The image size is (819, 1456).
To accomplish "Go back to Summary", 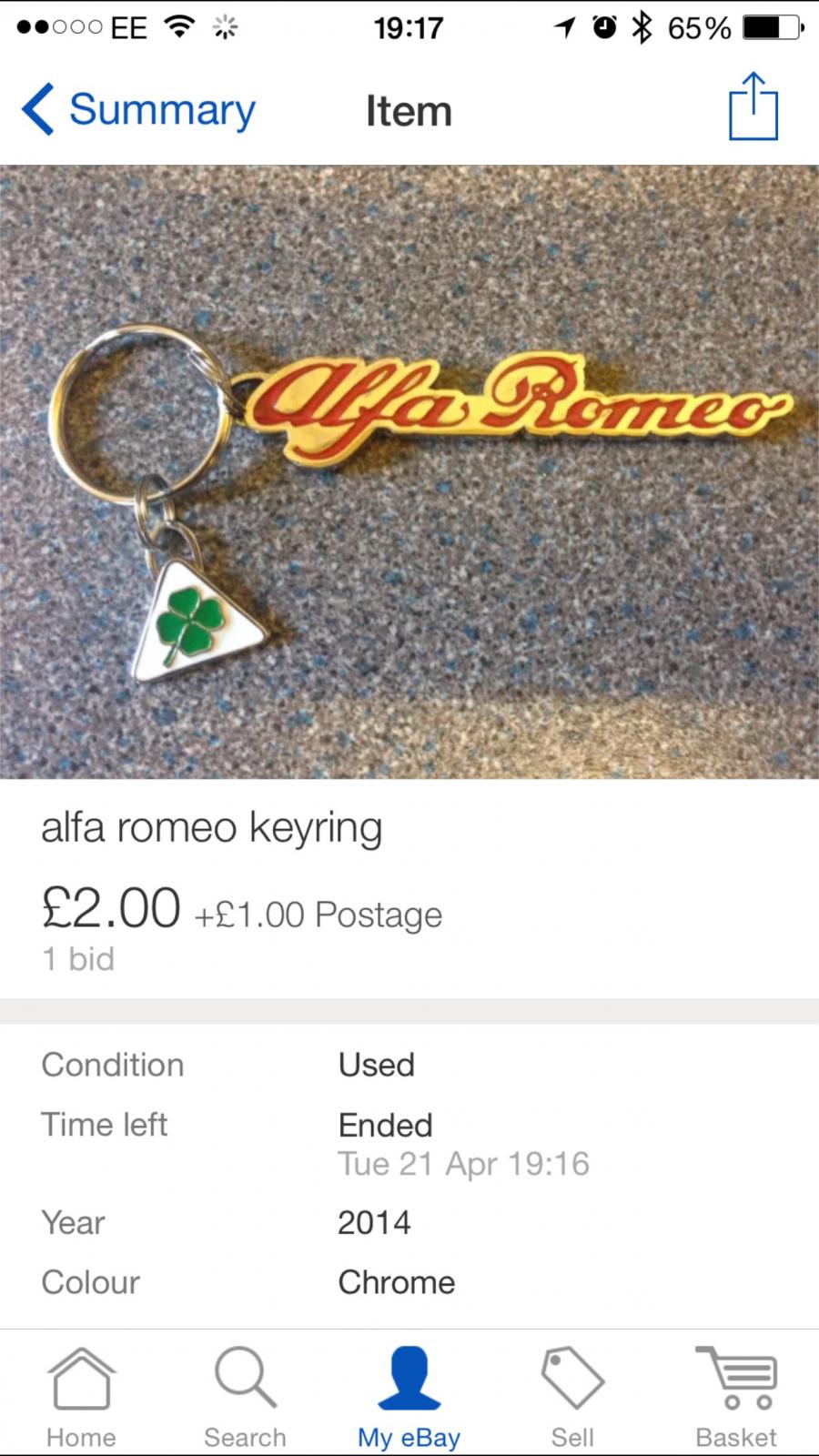I will click(x=162, y=110).
